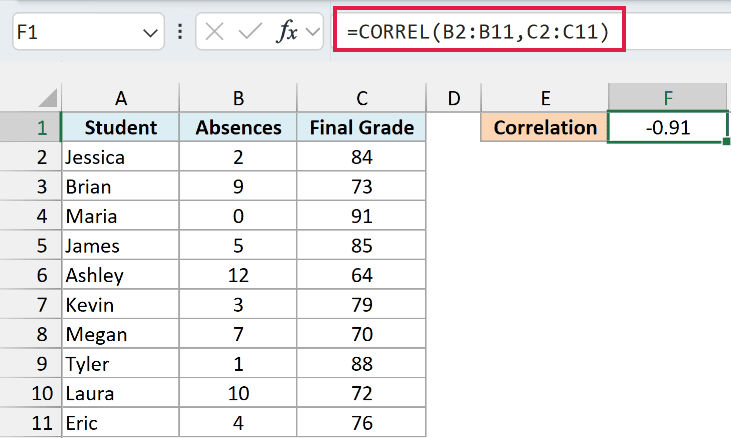Select James's final grade 85

[362, 246]
